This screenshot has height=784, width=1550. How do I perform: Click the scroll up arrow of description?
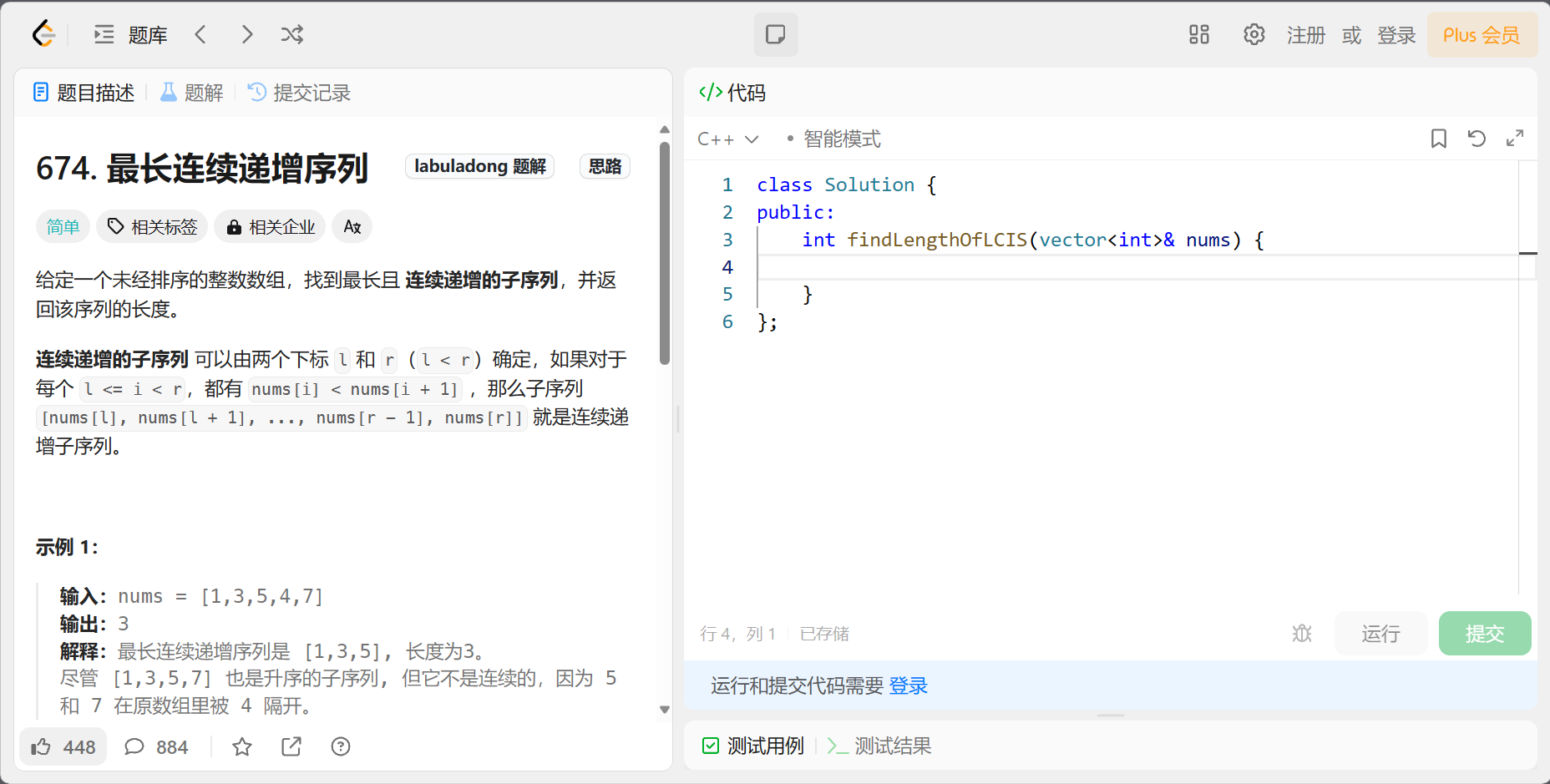[665, 129]
